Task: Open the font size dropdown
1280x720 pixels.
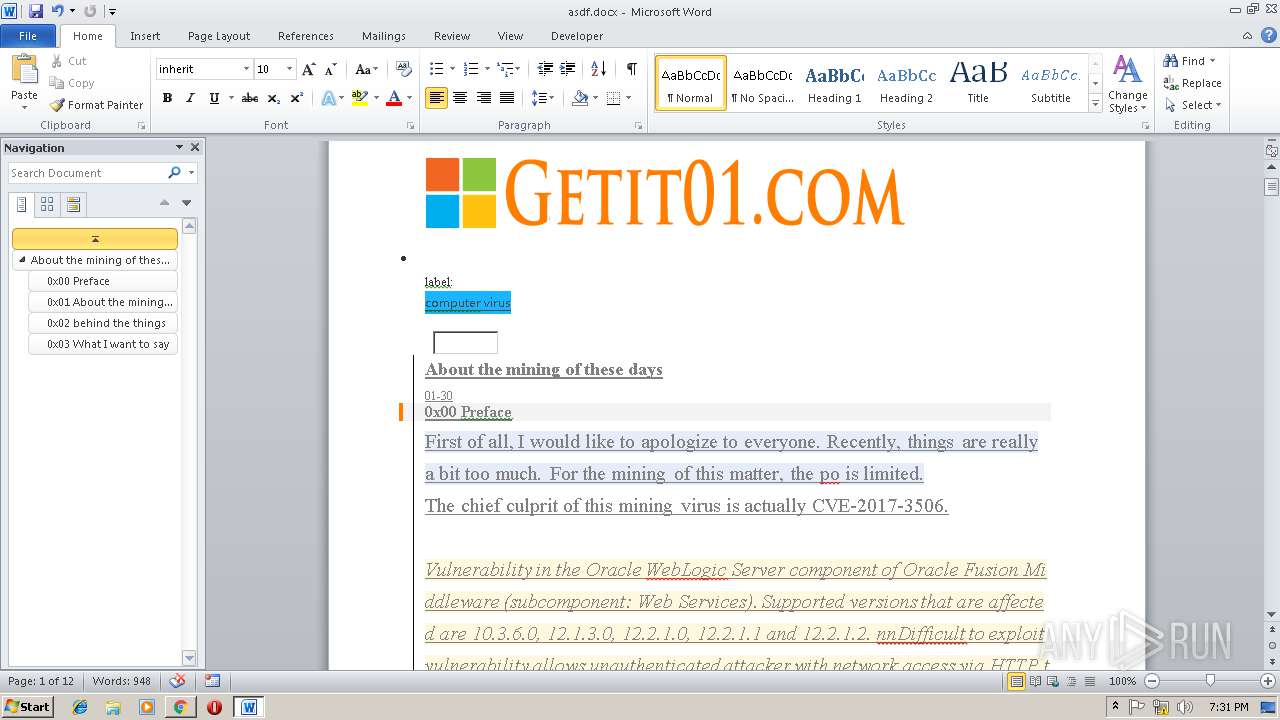Action: [x=290, y=69]
